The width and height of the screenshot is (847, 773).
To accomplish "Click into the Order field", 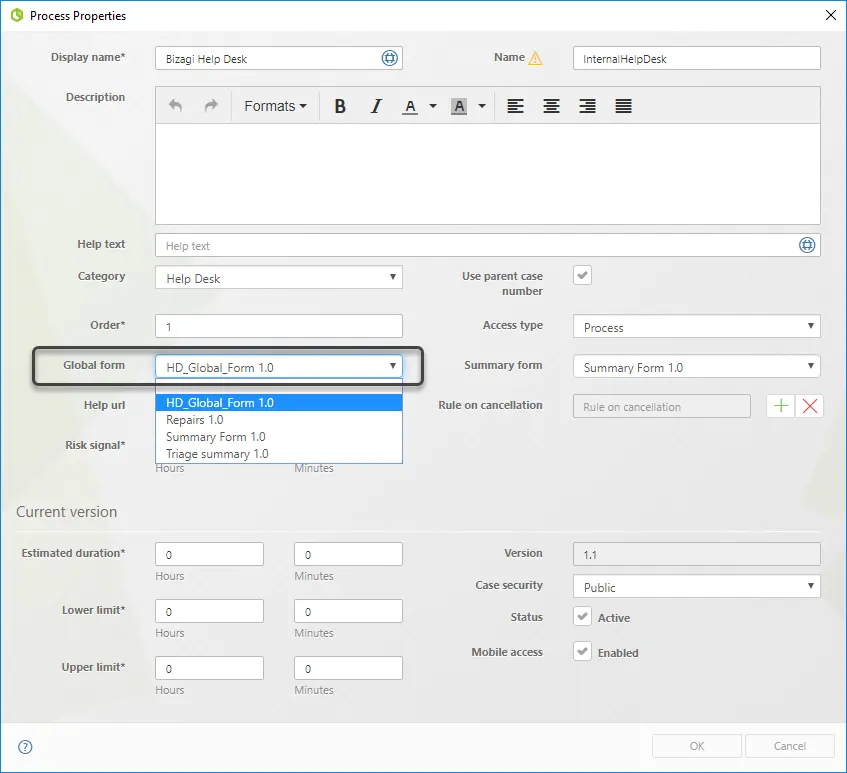I will (x=279, y=326).
